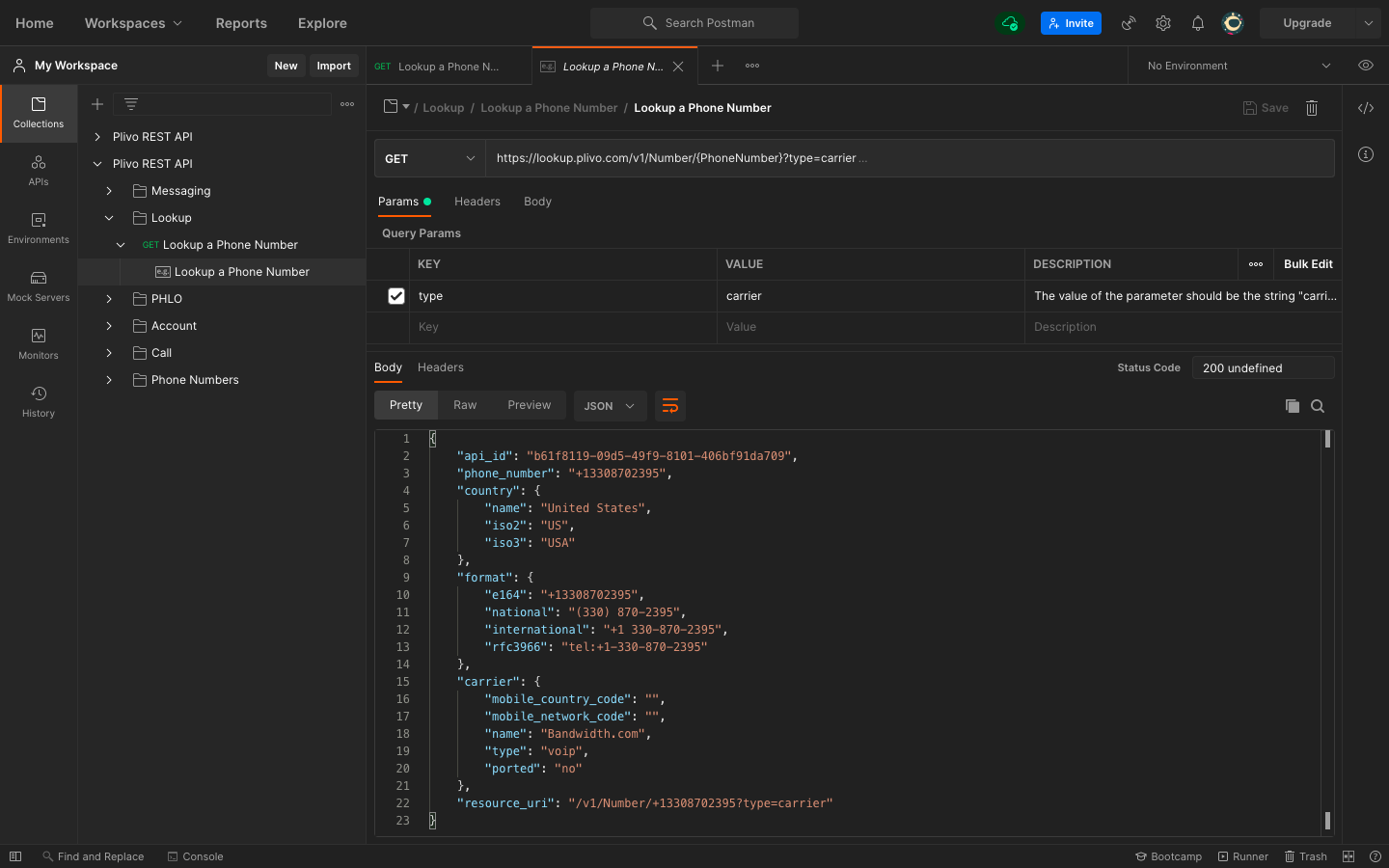Click Bulk Edit for query params
The width and height of the screenshot is (1389, 868).
pyautogui.click(x=1307, y=264)
